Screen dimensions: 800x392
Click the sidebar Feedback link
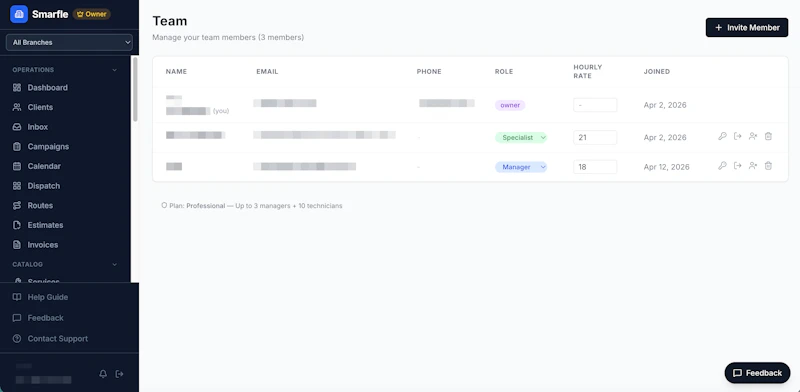tap(45, 318)
